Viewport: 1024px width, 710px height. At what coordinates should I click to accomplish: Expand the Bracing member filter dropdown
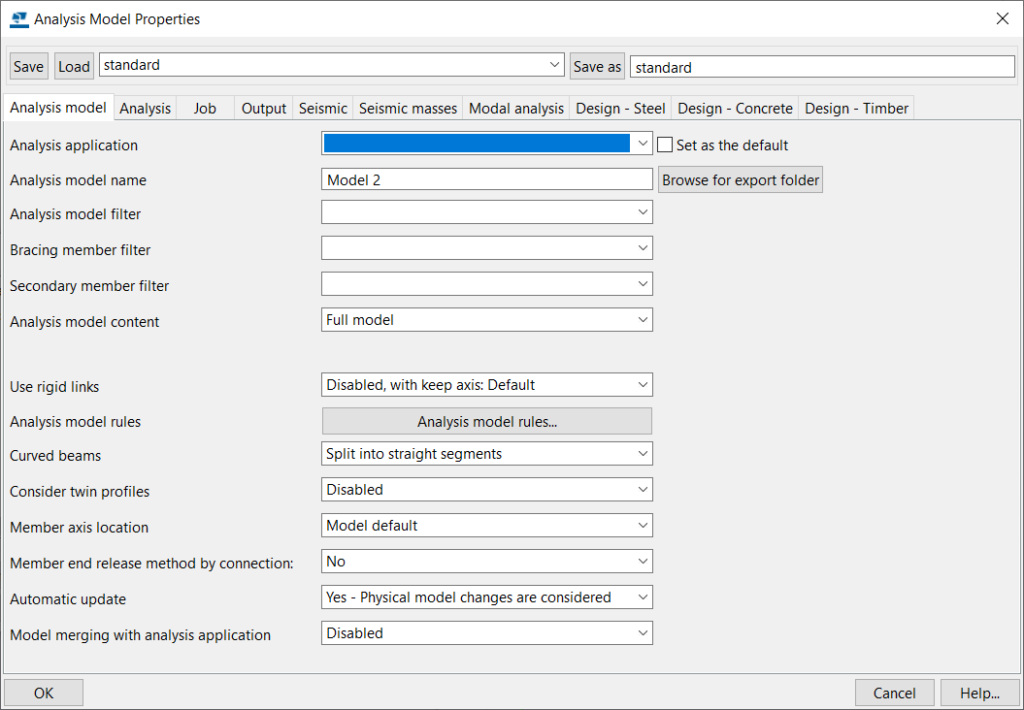(x=643, y=247)
